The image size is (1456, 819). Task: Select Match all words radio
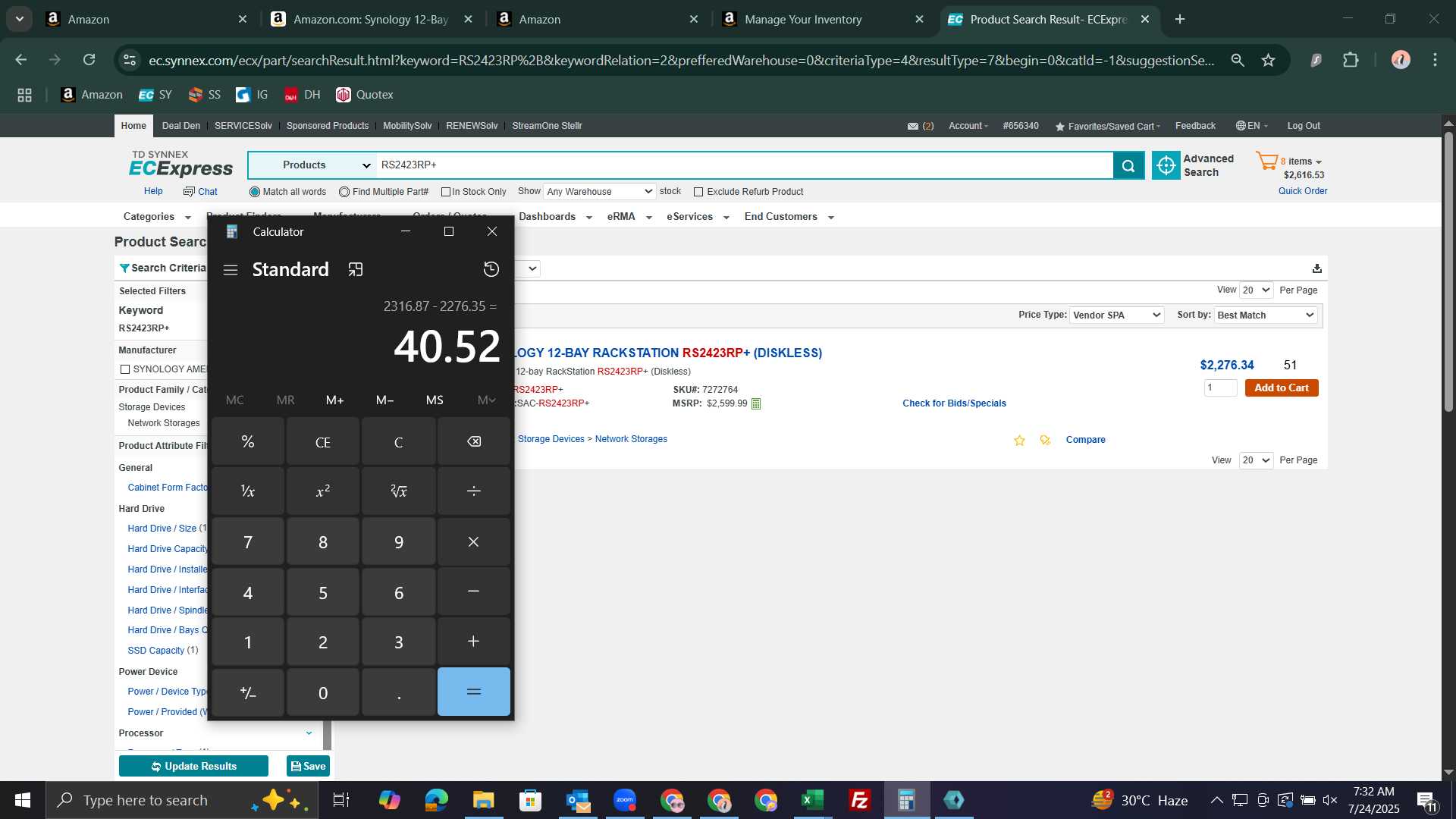coord(255,192)
